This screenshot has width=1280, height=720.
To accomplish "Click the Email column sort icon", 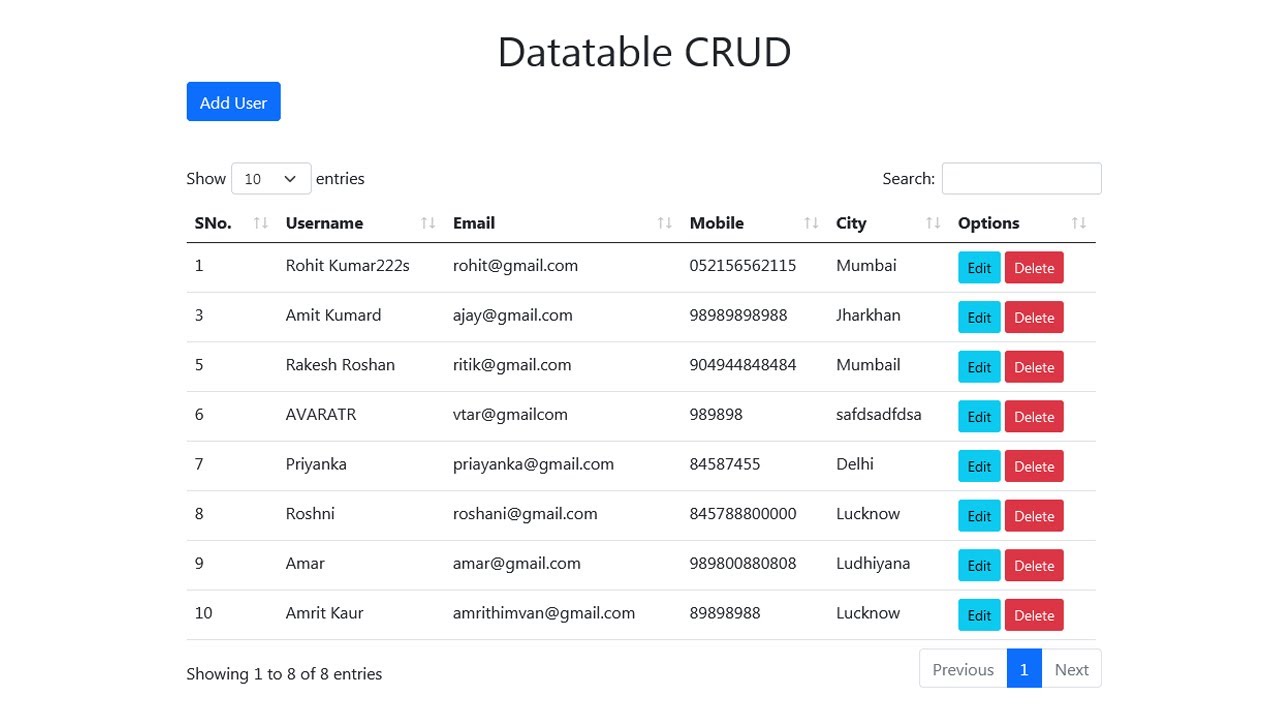I will tap(664, 223).
